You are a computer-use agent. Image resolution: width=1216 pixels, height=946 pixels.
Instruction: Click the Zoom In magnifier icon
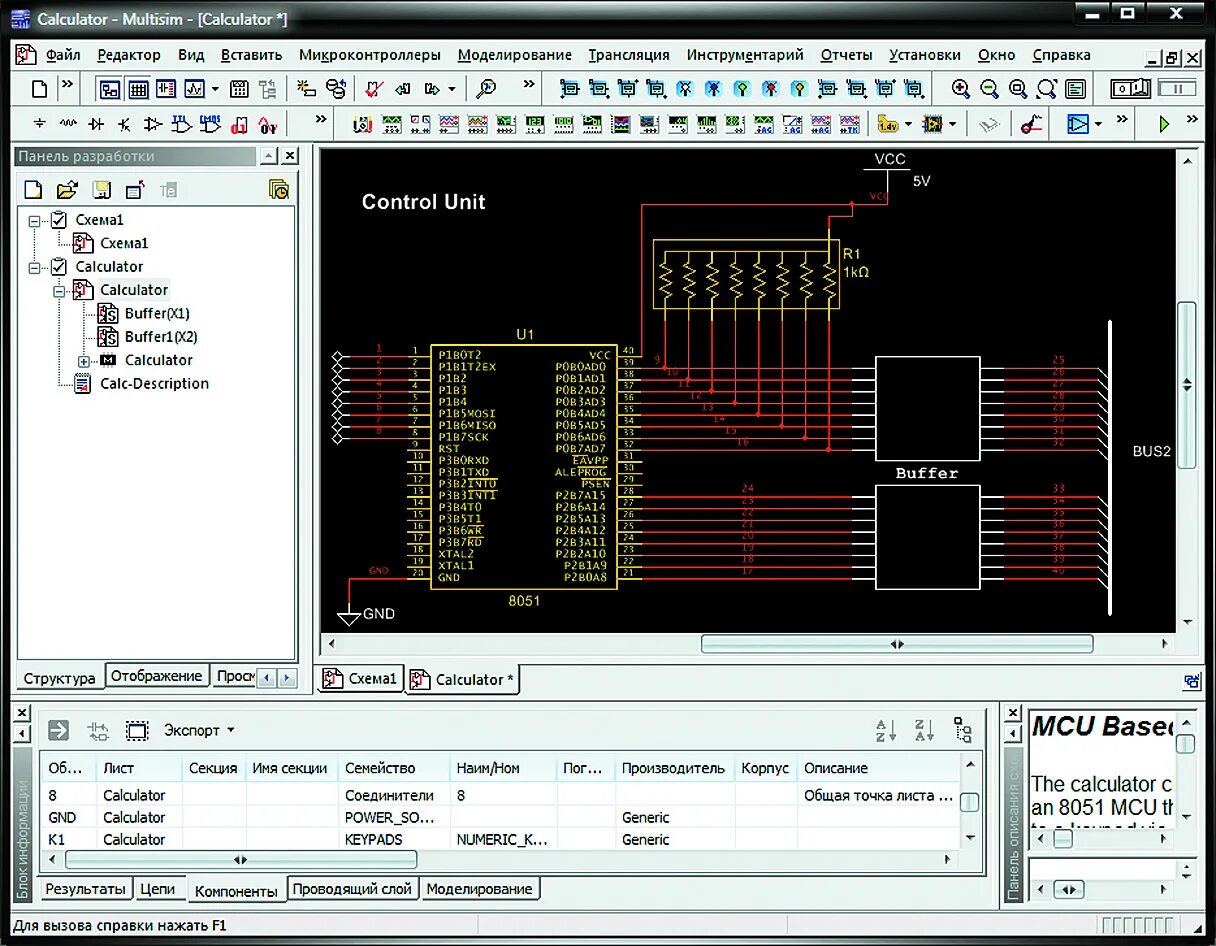(961, 89)
